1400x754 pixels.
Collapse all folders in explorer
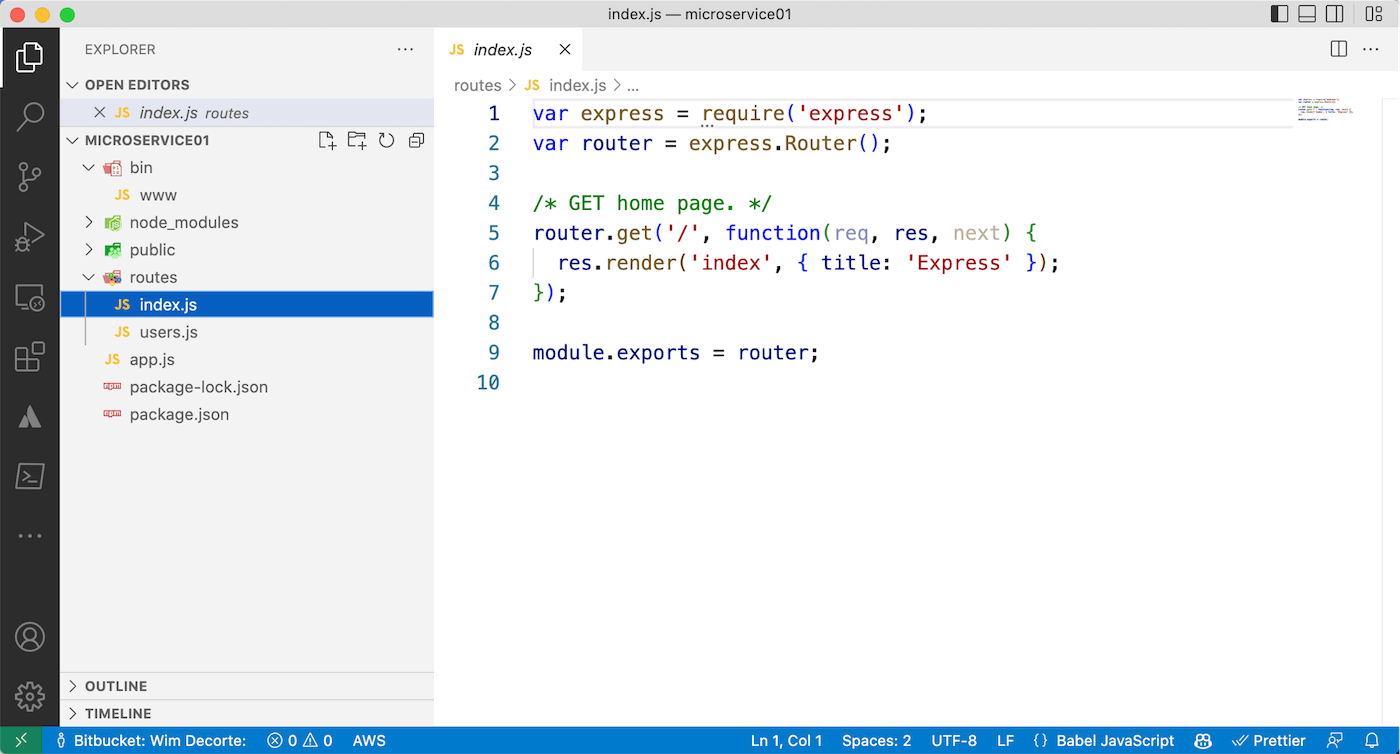point(416,140)
